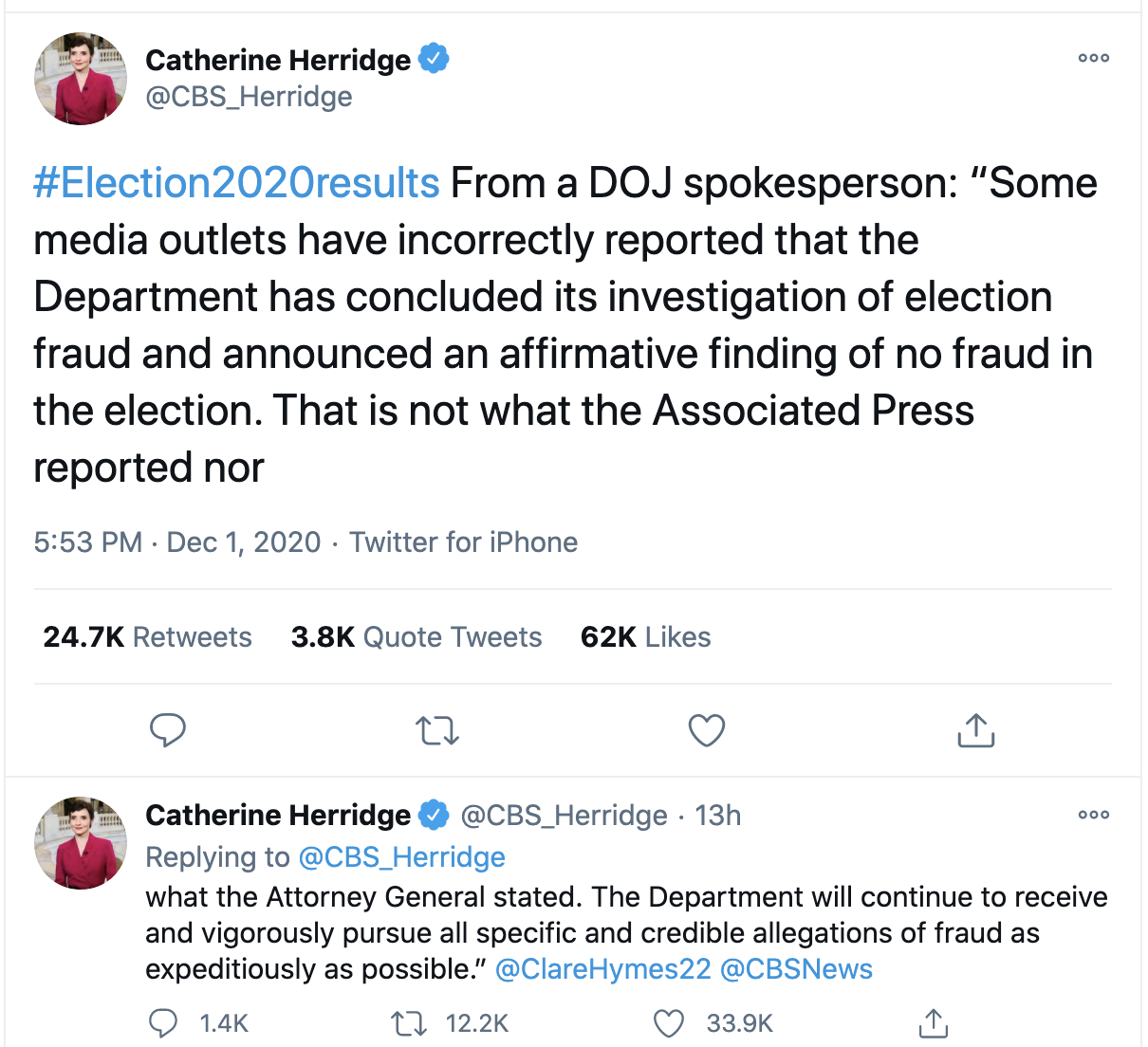Open the Replying to @CBS_Herridge link
This screenshot has height=1047, width=1148.
coord(401,857)
